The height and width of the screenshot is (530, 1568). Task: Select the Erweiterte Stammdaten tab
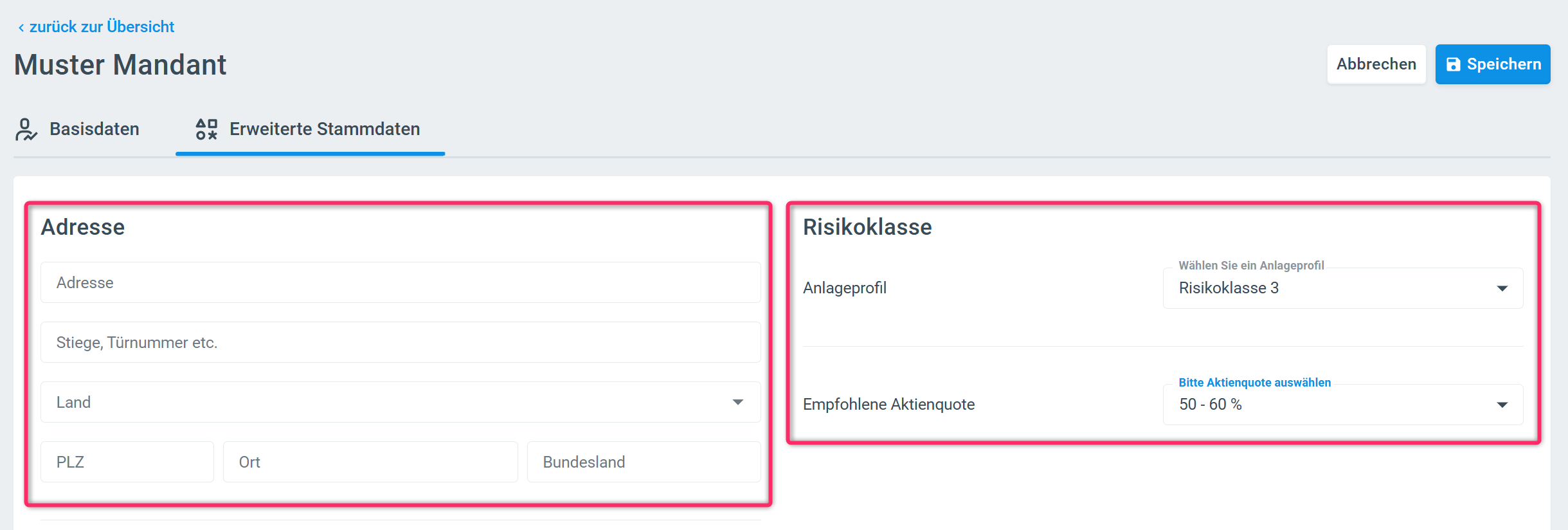[x=324, y=129]
